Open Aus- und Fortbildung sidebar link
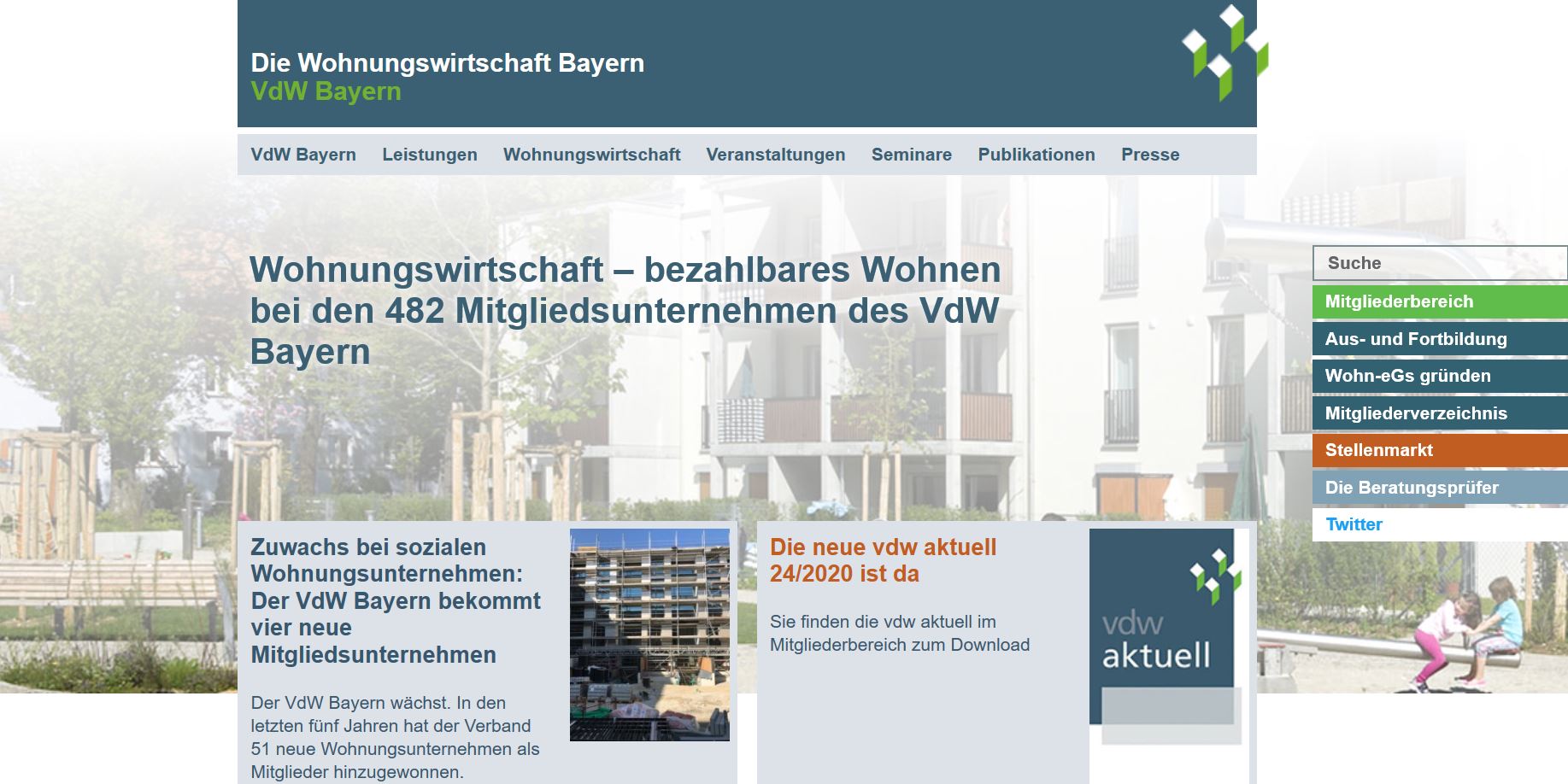Image resolution: width=1568 pixels, height=784 pixels. (x=1440, y=339)
